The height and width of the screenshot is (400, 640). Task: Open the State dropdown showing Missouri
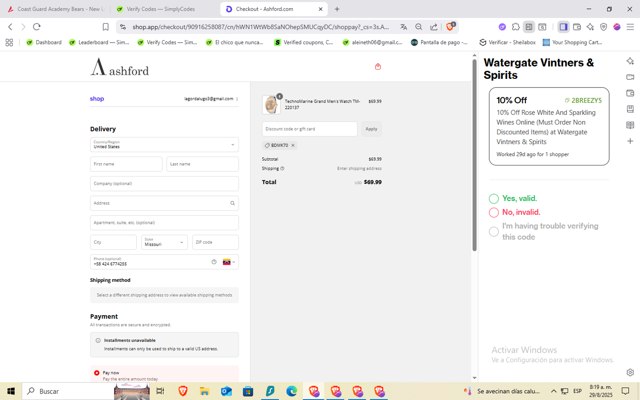click(164, 242)
